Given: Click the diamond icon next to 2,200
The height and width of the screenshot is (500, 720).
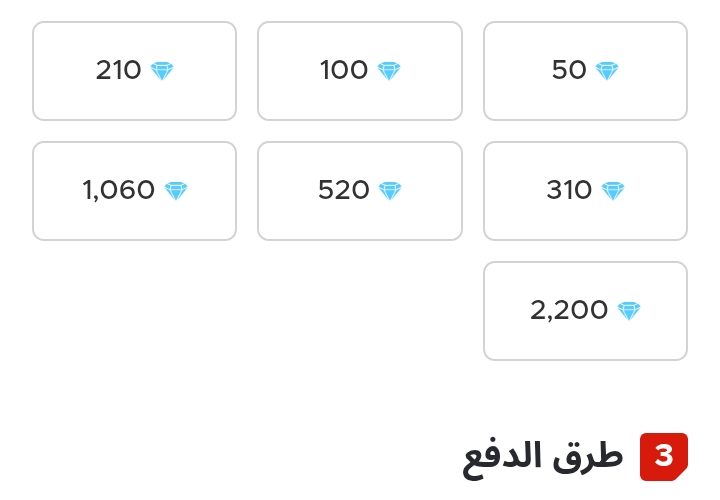Looking at the screenshot, I should click(x=629, y=311).
